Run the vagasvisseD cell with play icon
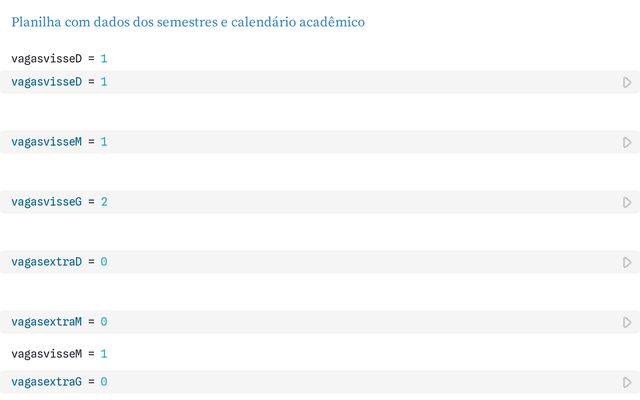Viewport: 640px width, 400px height. [627, 82]
